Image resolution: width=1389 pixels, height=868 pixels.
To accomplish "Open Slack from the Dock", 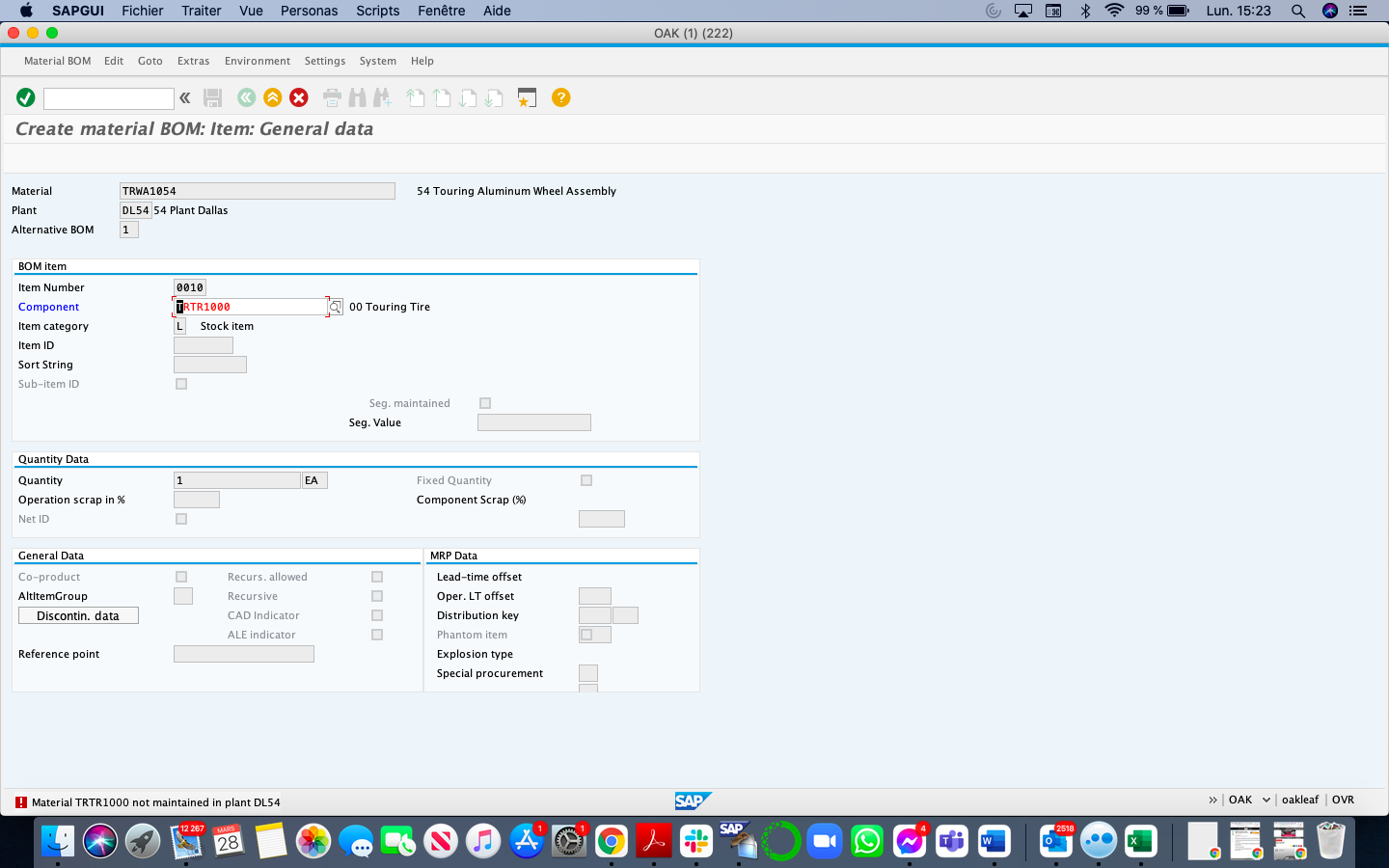I will click(x=696, y=841).
